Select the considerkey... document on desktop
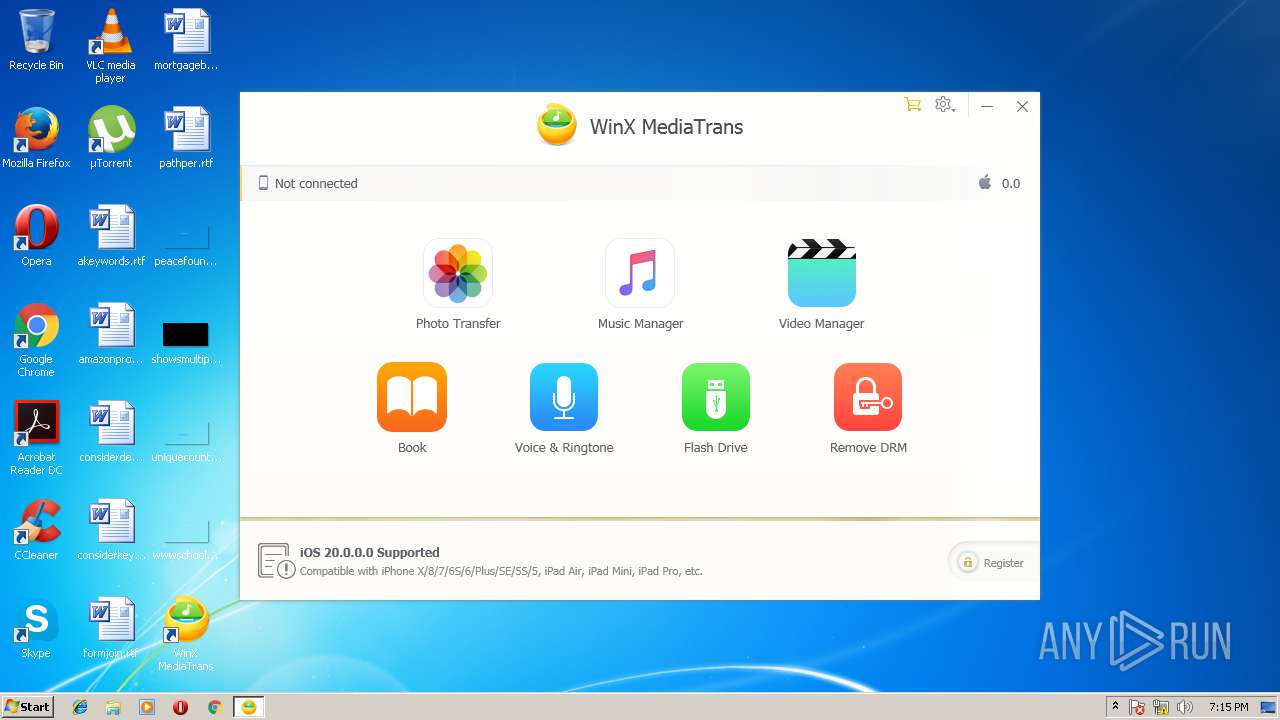The image size is (1280, 720). (x=111, y=530)
